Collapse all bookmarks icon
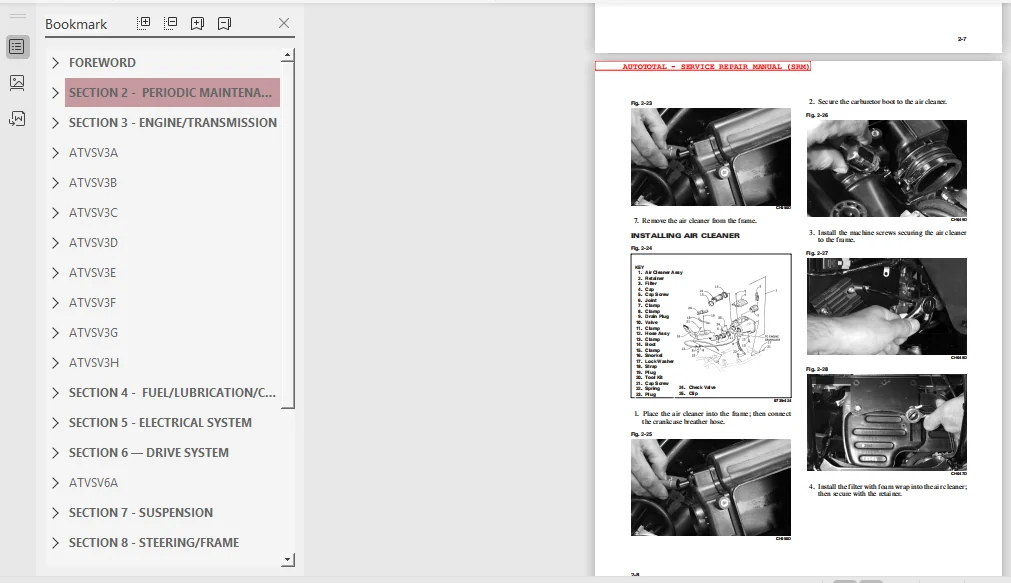1011x583 pixels. 171,23
